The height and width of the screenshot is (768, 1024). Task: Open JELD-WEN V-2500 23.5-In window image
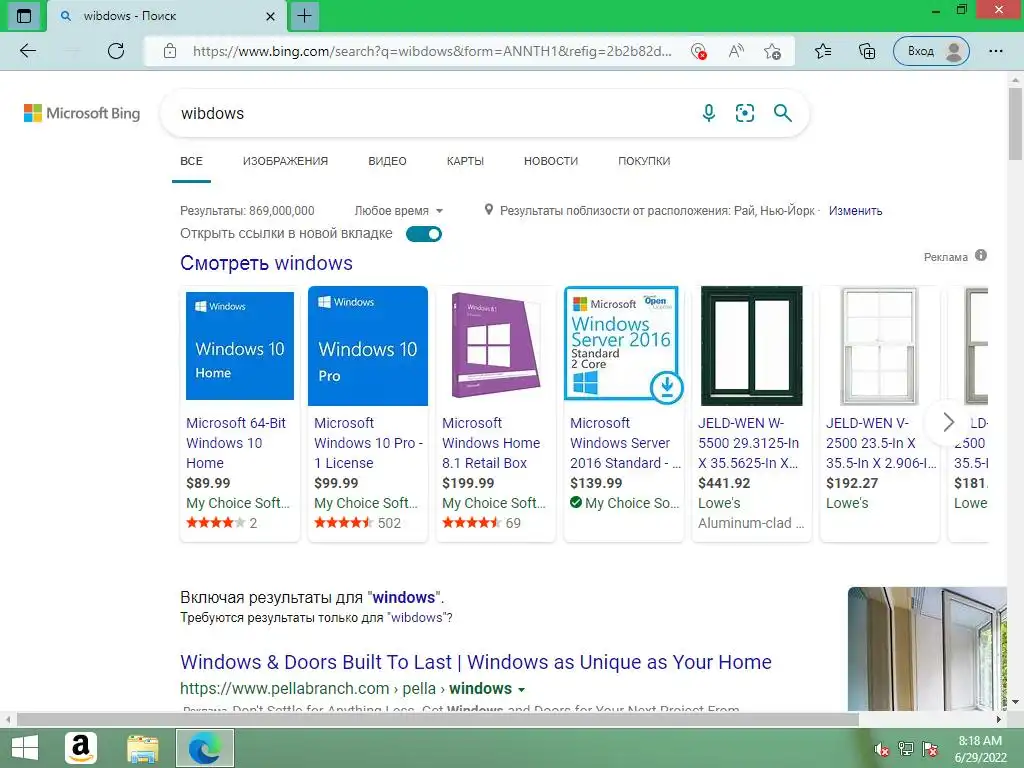pyautogui.click(x=880, y=345)
